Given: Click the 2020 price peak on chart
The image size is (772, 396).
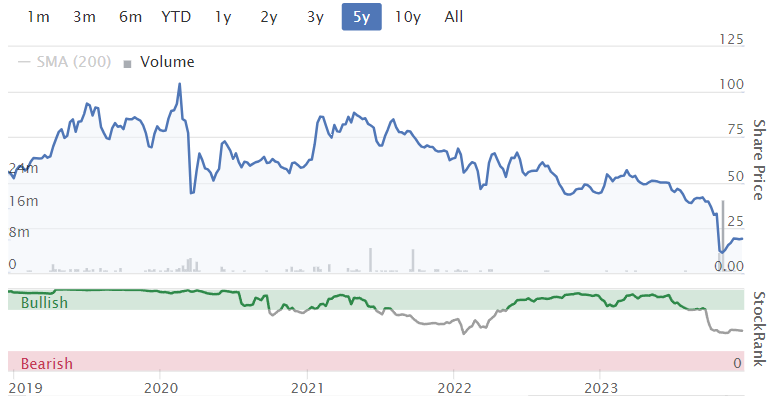Looking at the screenshot, I should click(179, 84).
